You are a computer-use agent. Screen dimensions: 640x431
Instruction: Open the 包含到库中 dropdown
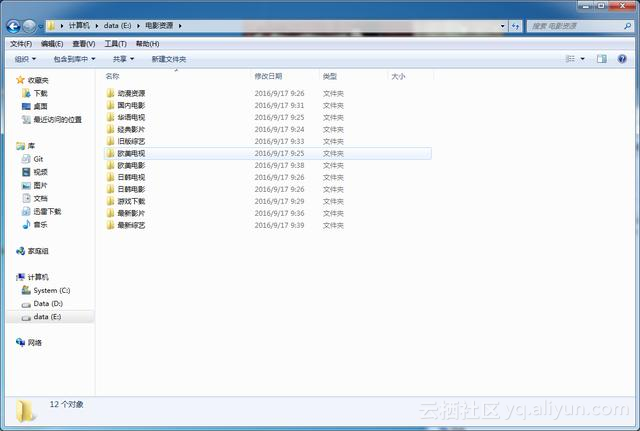(x=75, y=59)
